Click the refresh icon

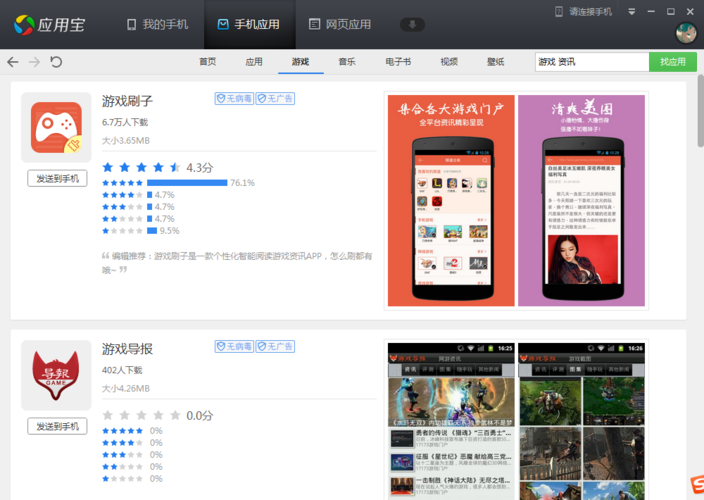(56, 62)
